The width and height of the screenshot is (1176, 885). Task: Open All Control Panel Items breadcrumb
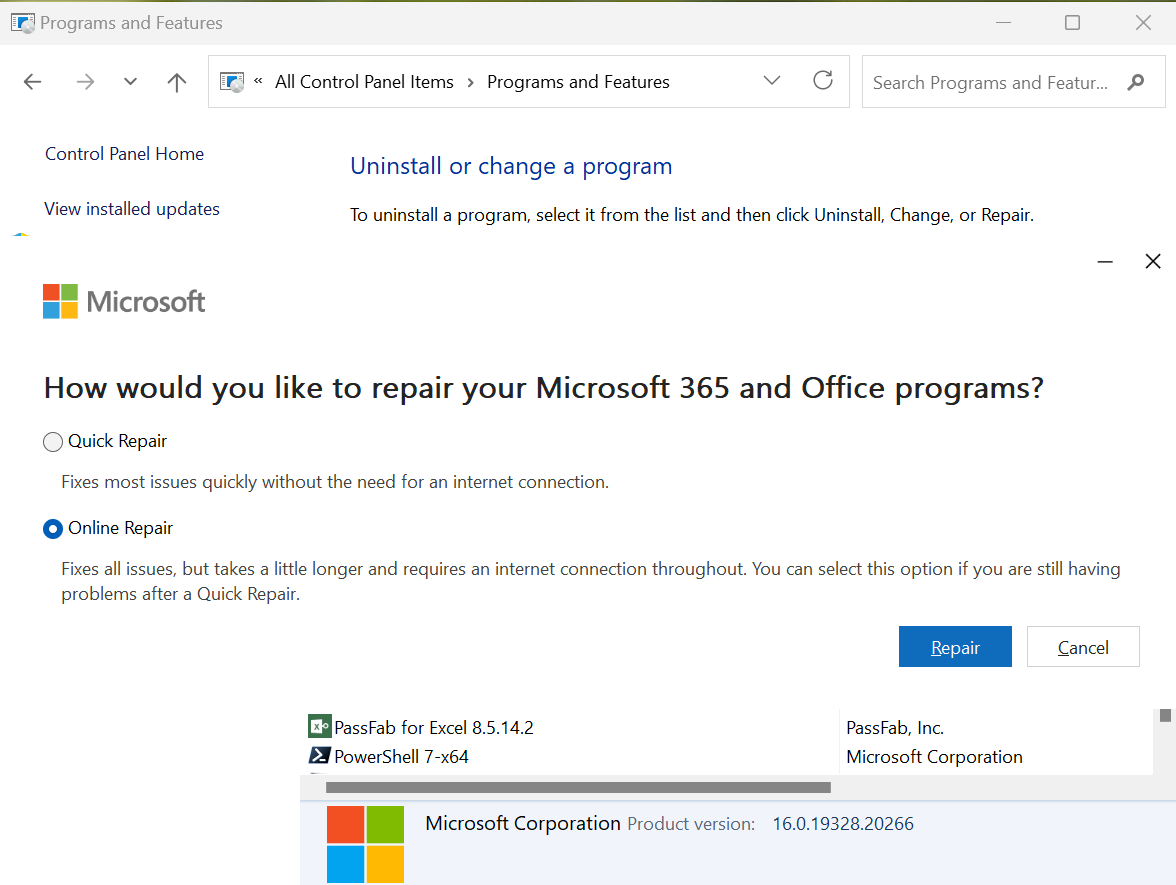(364, 82)
